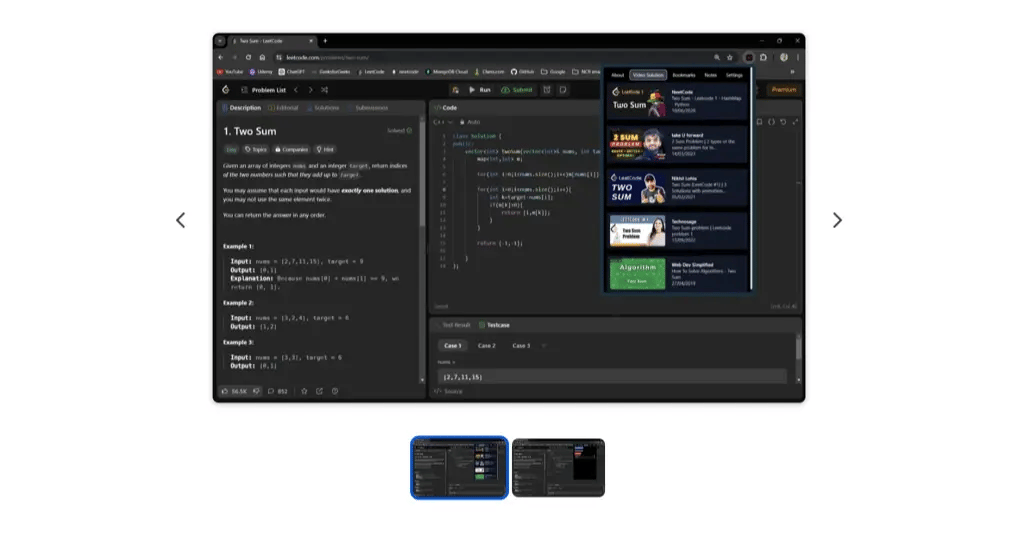
Task: Click the browser home icon
Action: click(x=262, y=58)
